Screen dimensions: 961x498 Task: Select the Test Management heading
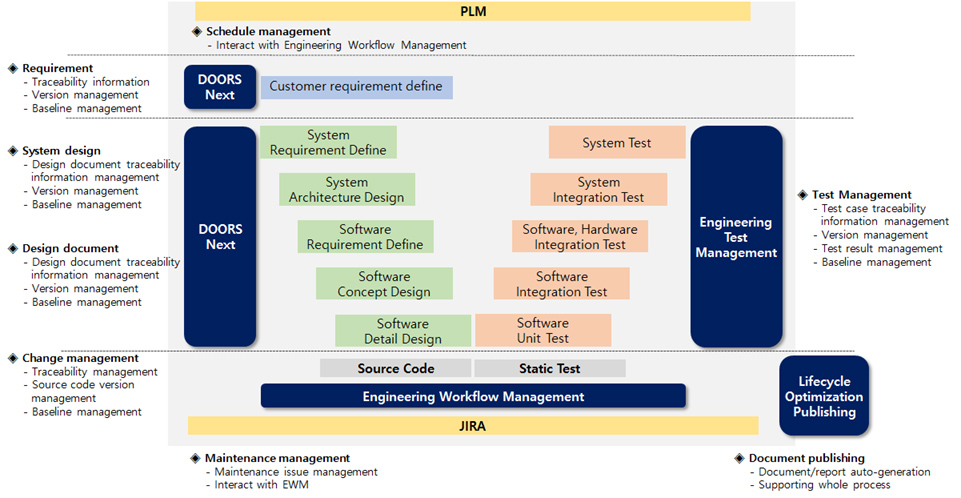pyautogui.click(x=862, y=195)
